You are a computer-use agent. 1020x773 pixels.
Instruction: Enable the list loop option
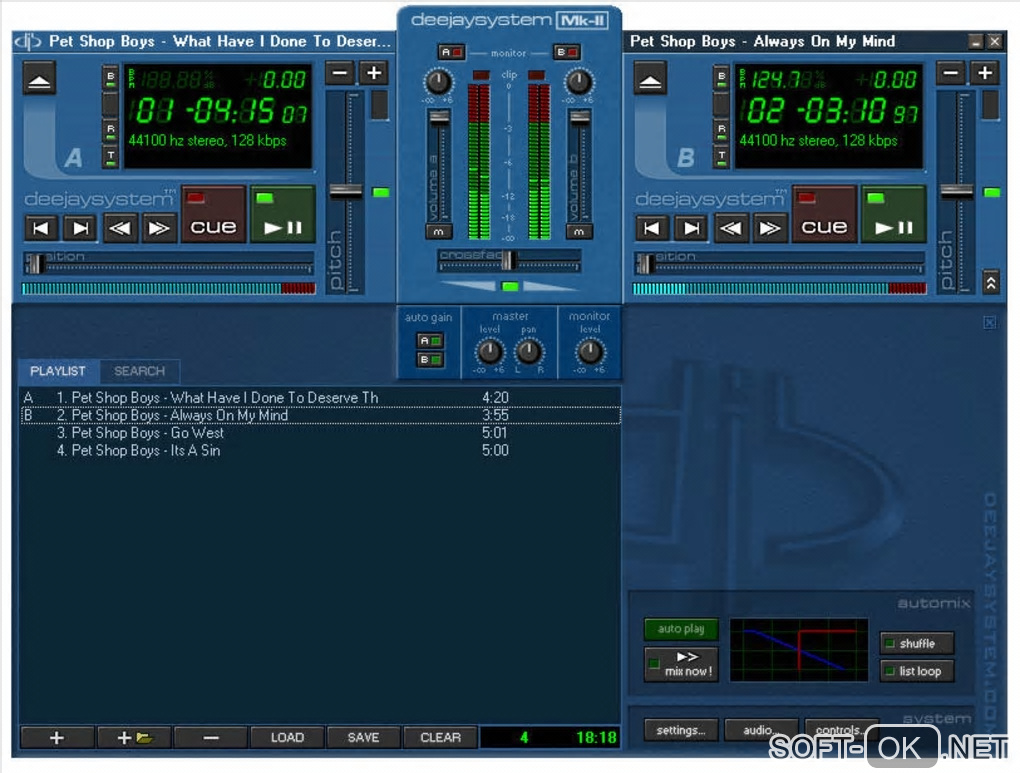point(917,671)
